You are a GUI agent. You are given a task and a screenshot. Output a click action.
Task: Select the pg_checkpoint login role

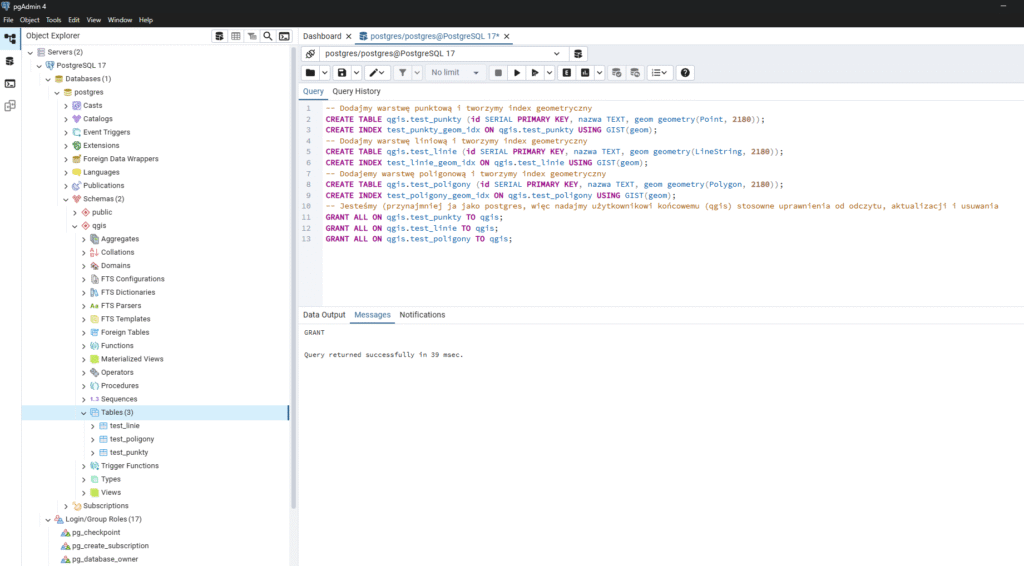95,532
